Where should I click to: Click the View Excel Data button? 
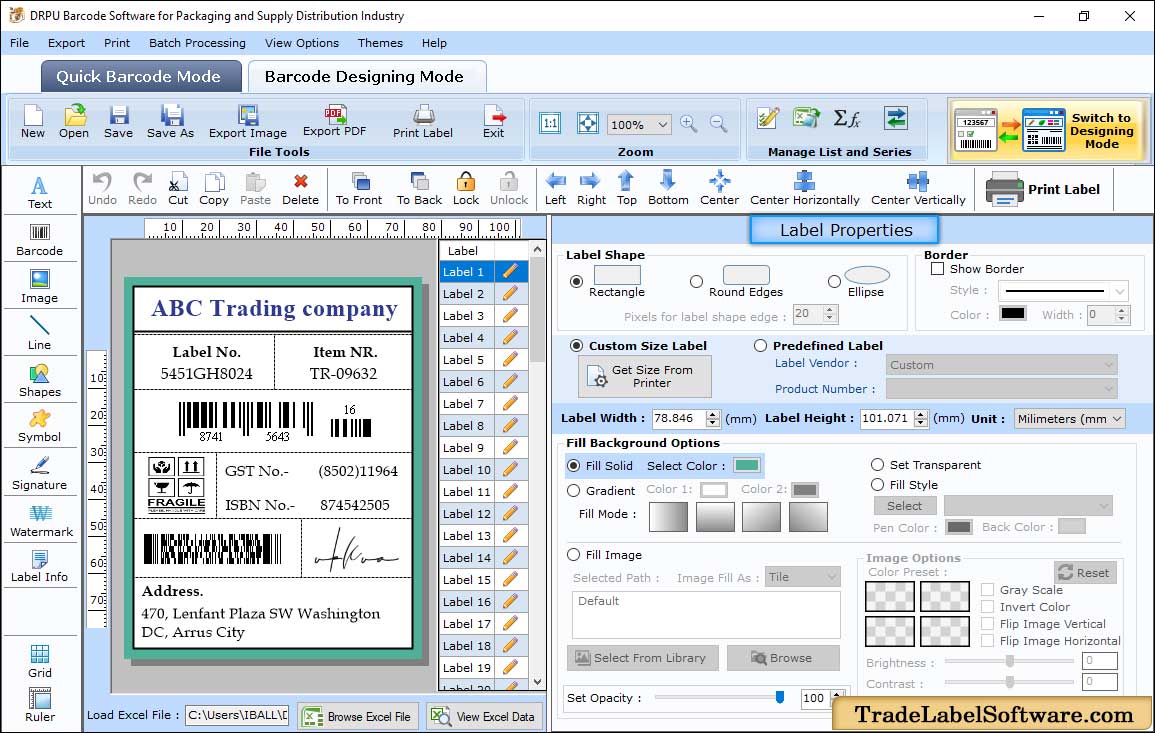click(485, 716)
